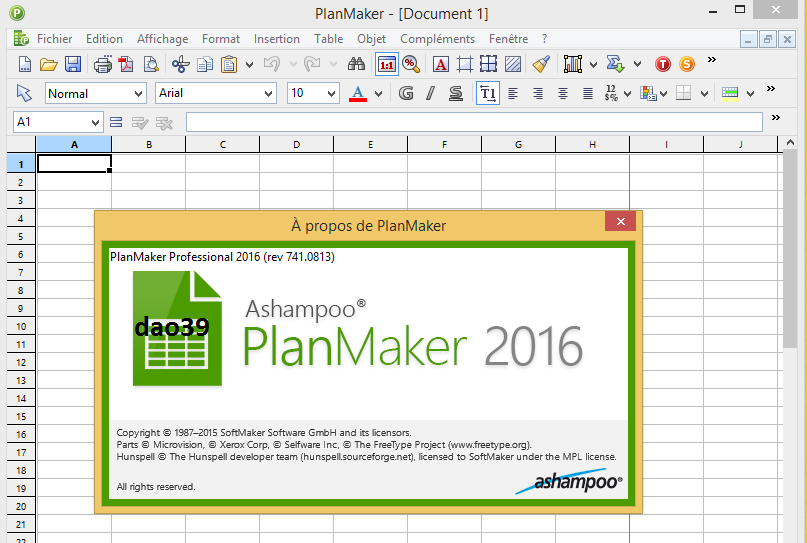
Task: Insert a chart frame using toolbar icon
Action: [573, 64]
